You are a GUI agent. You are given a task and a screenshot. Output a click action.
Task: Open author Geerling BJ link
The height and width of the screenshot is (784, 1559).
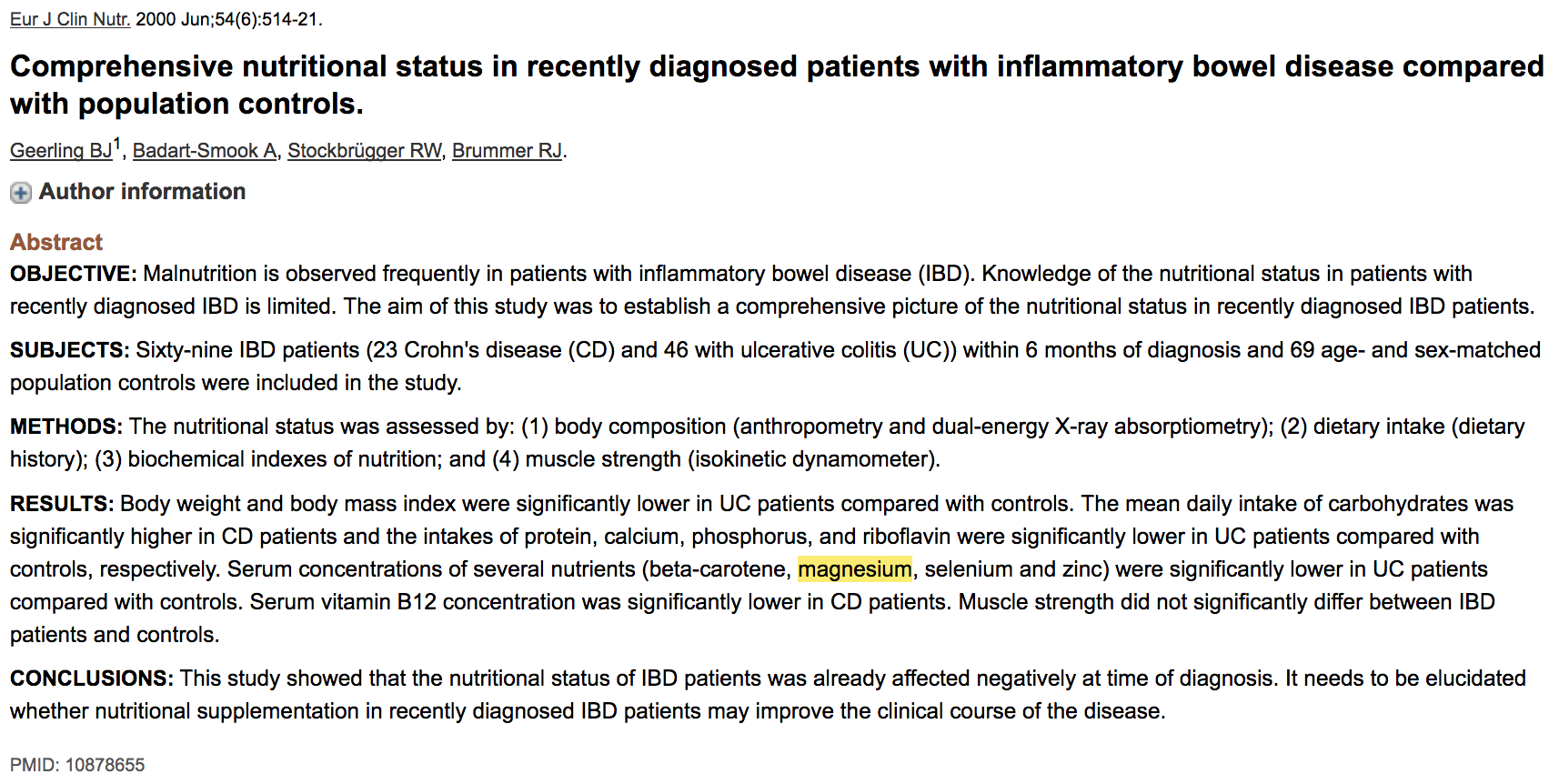pos(61,151)
